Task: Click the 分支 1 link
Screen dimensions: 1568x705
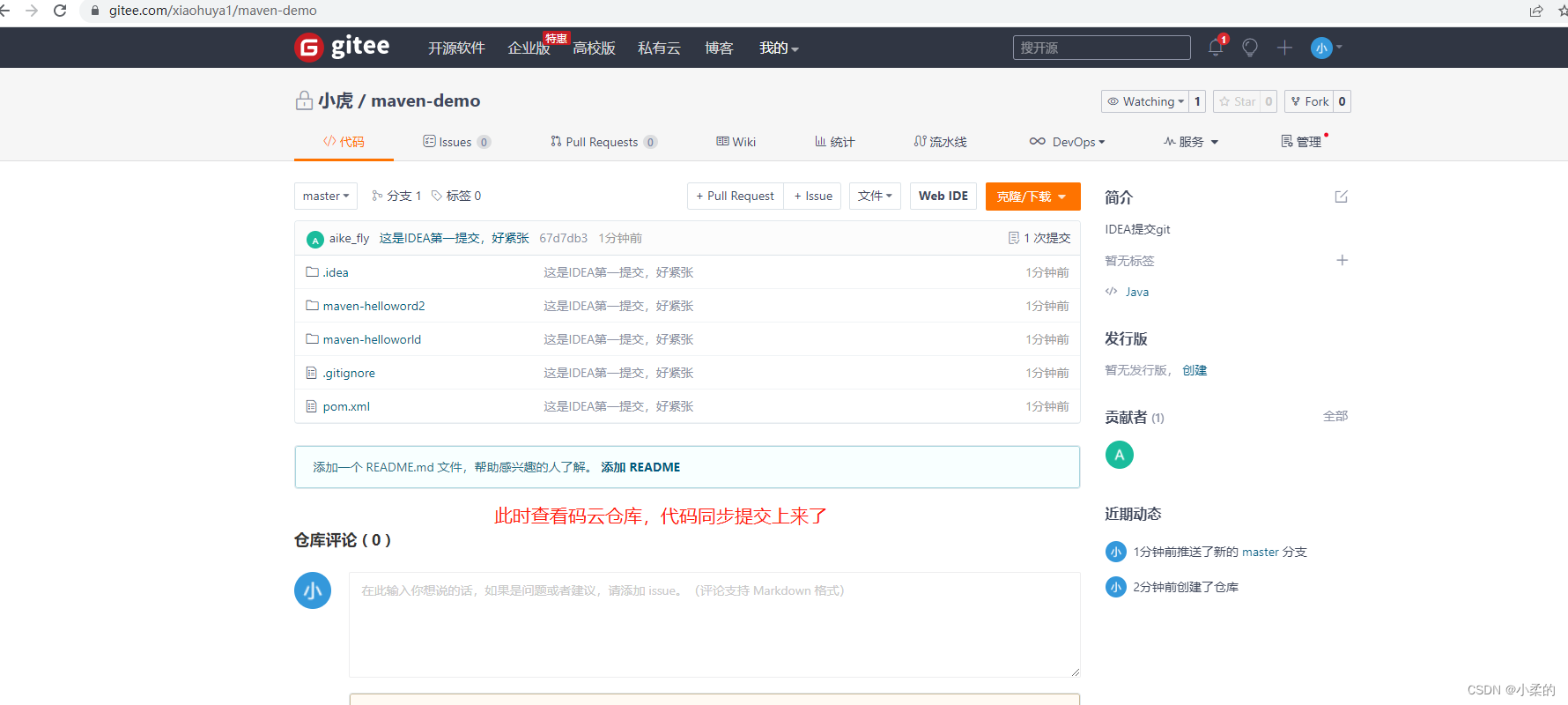Action: [x=396, y=196]
